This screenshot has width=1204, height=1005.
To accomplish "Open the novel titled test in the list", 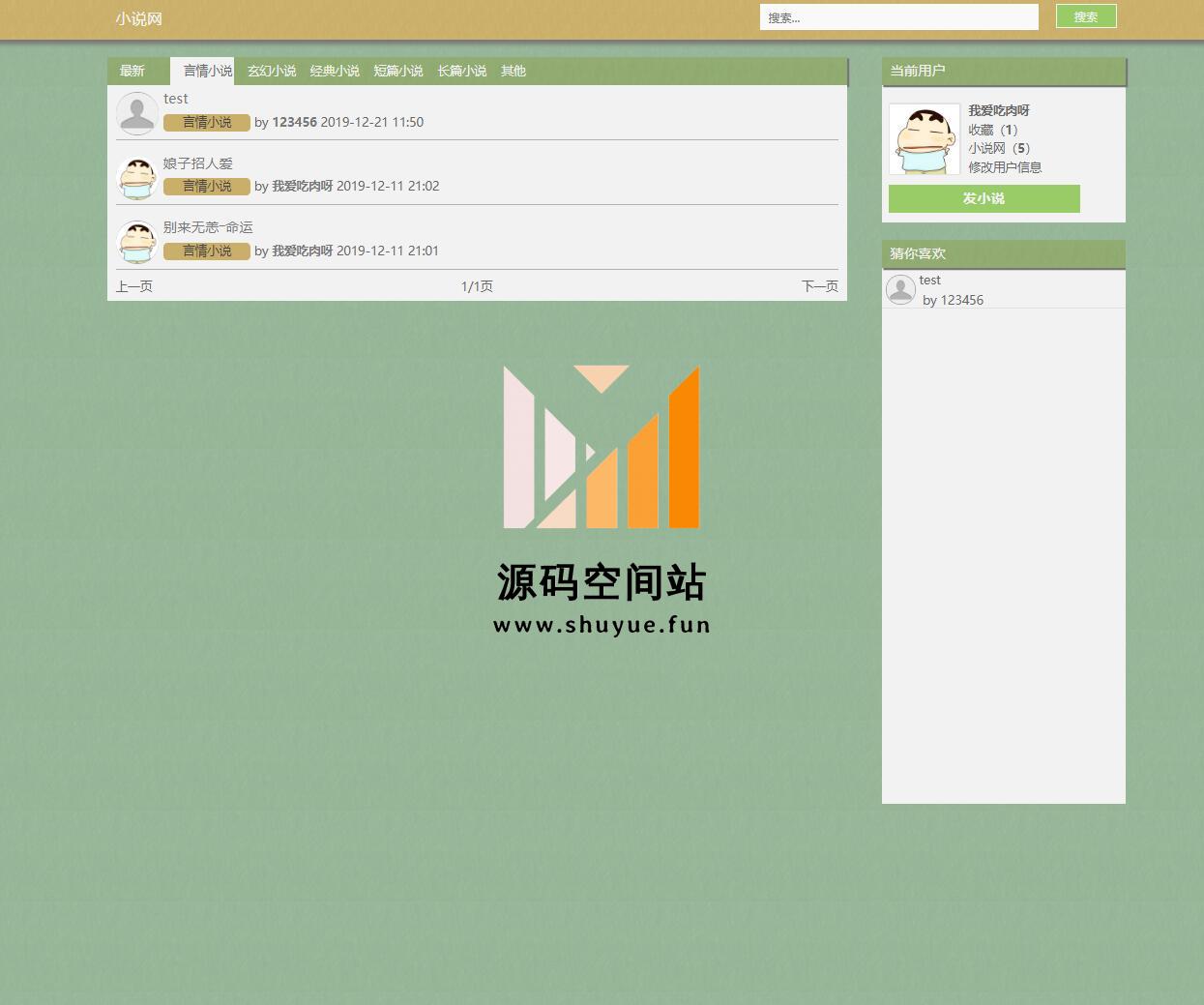I will pyautogui.click(x=176, y=99).
